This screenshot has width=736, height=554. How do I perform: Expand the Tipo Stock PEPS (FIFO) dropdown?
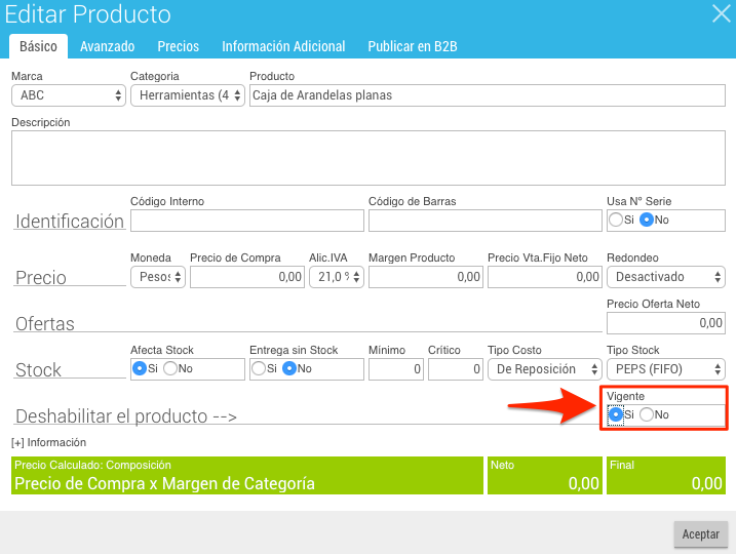666,369
